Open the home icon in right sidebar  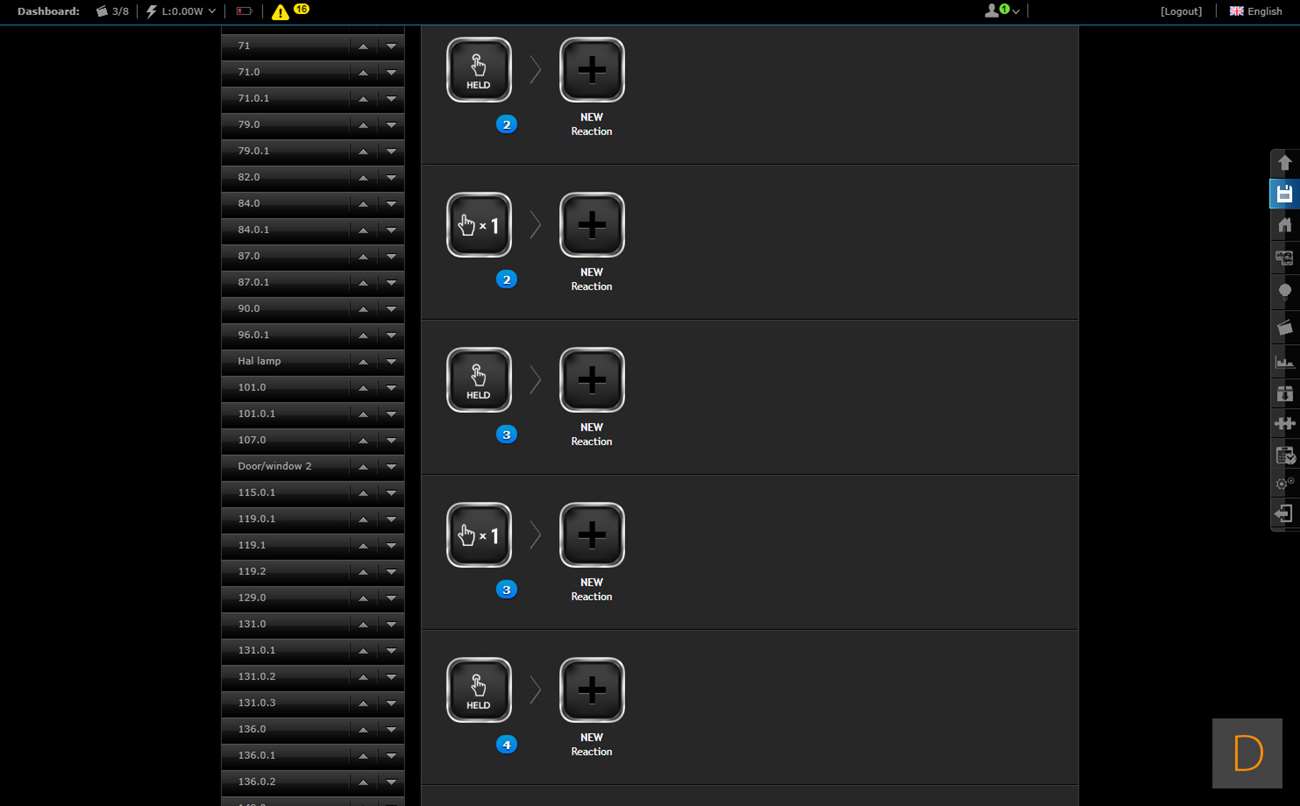1285,225
